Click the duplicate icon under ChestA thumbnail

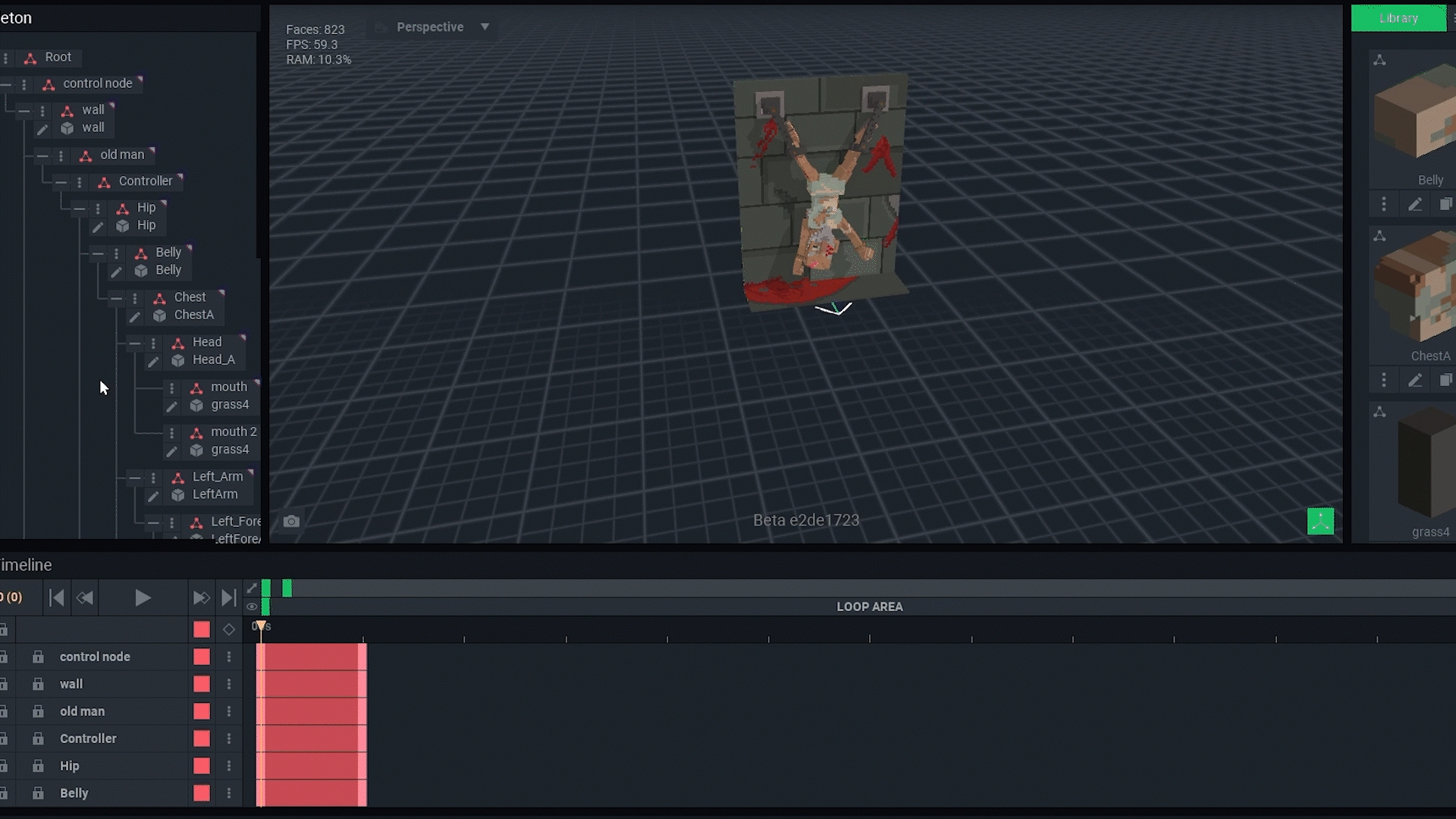coord(1445,380)
